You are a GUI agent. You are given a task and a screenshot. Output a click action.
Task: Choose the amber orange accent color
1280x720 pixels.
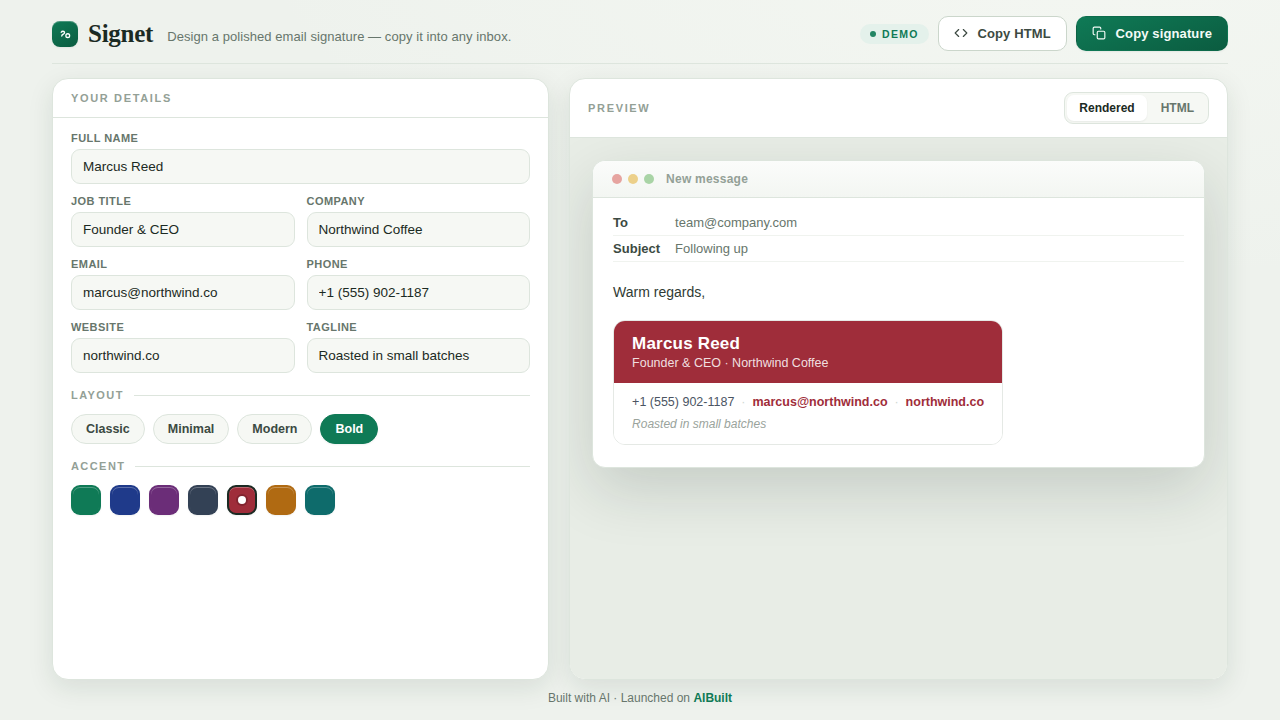(x=281, y=500)
